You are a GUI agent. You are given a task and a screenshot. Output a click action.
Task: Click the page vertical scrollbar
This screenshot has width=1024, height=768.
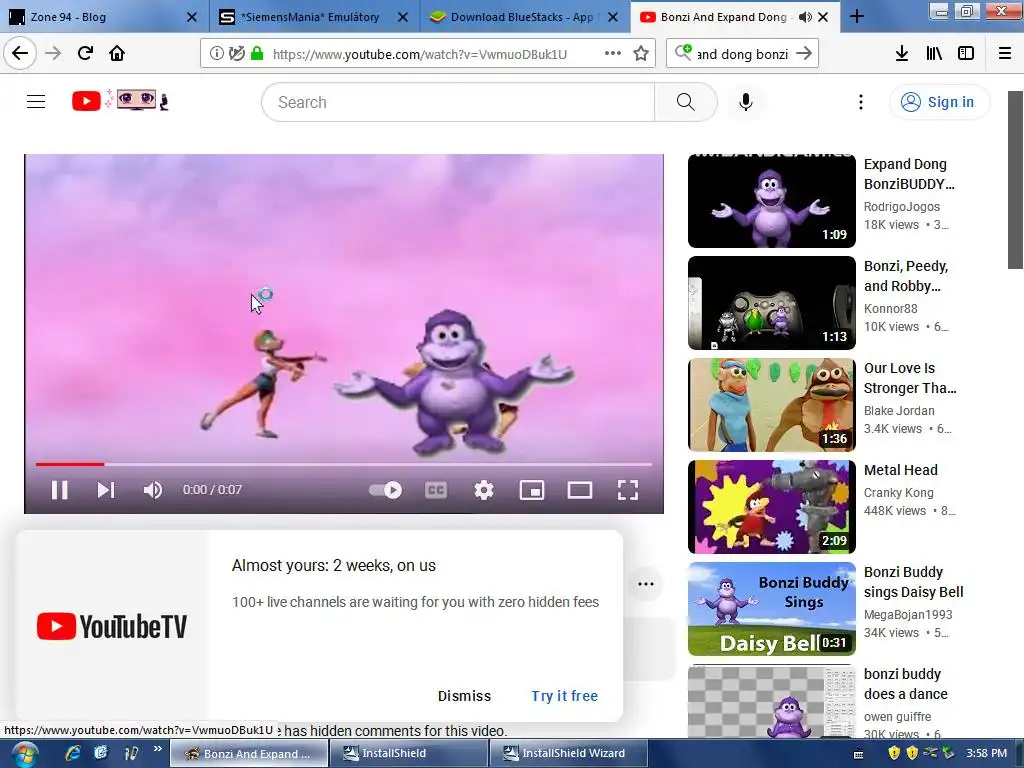[1015, 180]
